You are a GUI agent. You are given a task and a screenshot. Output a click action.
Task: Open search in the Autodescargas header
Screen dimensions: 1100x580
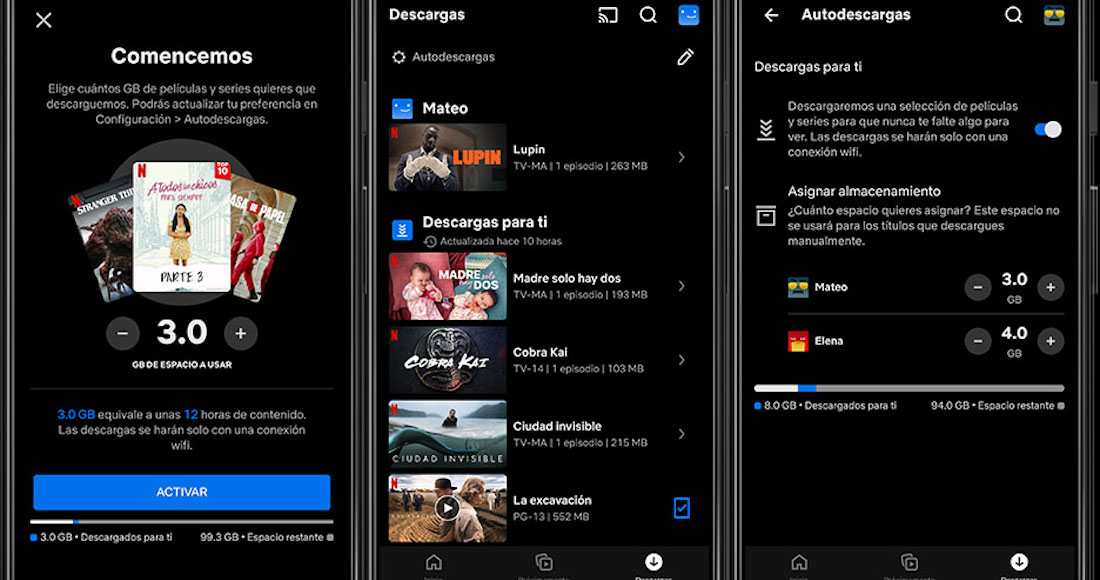click(x=1013, y=15)
